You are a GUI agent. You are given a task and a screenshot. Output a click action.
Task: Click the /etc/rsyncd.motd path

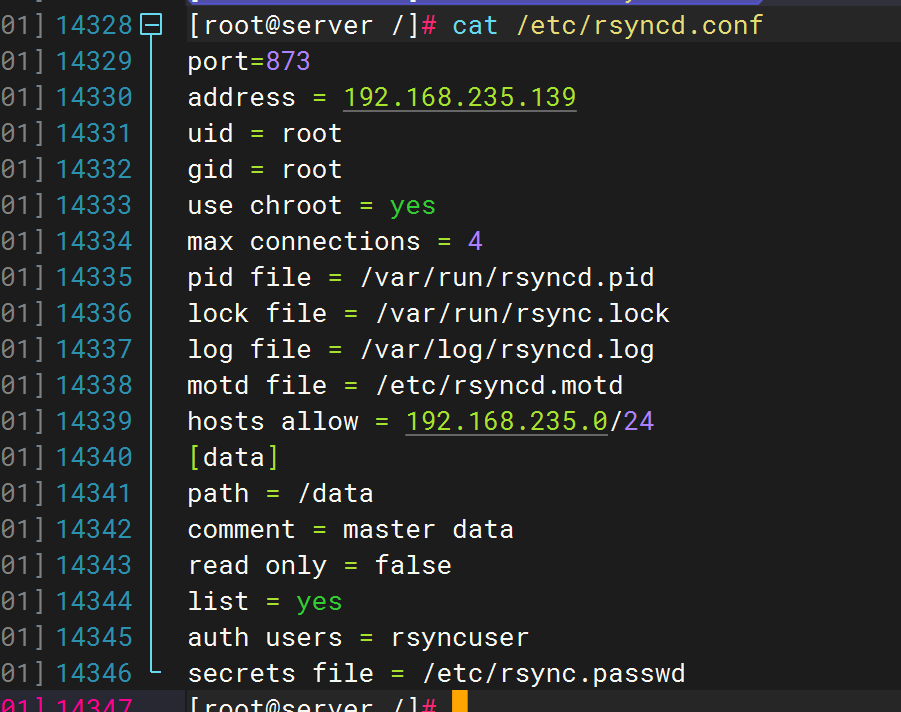(x=499, y=386)
